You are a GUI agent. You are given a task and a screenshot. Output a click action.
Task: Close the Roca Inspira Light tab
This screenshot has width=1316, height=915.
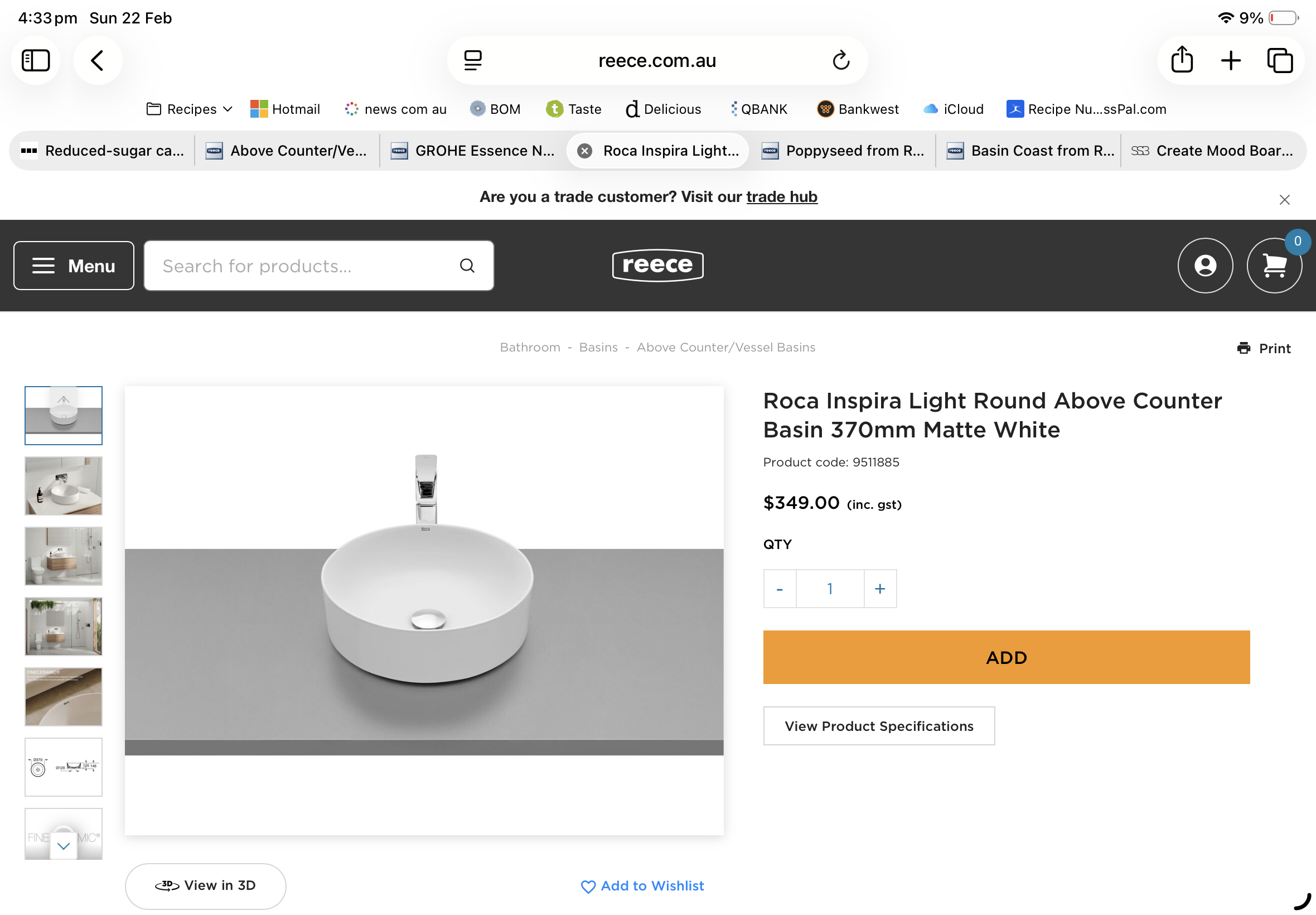pyautogui.click(x=584, y=151)
